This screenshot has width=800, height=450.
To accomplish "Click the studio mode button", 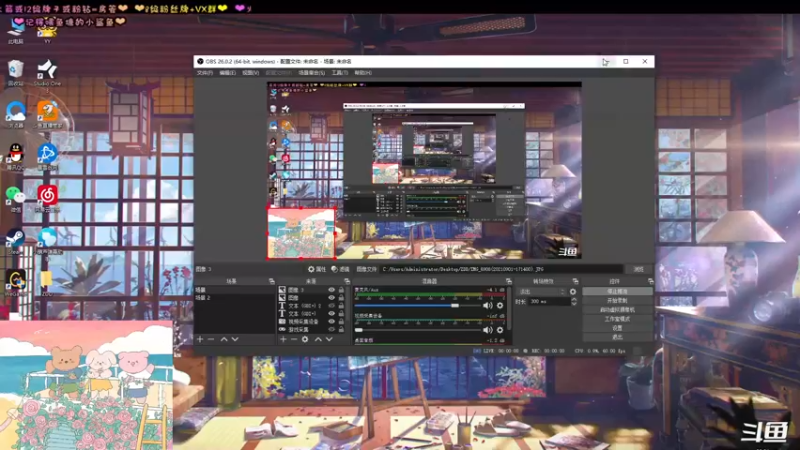I will pos(617,319).
